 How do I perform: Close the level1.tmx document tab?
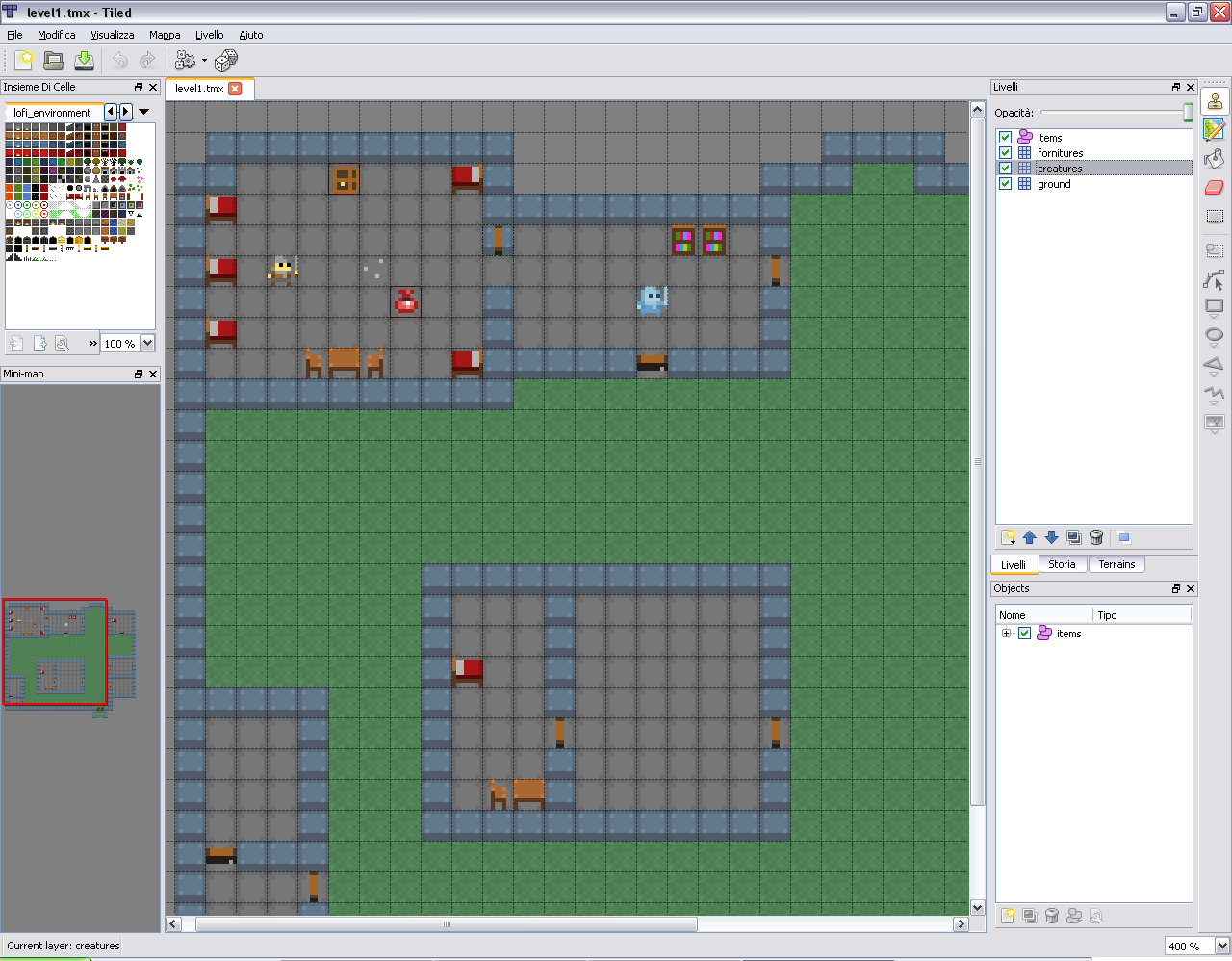point(235,89)
